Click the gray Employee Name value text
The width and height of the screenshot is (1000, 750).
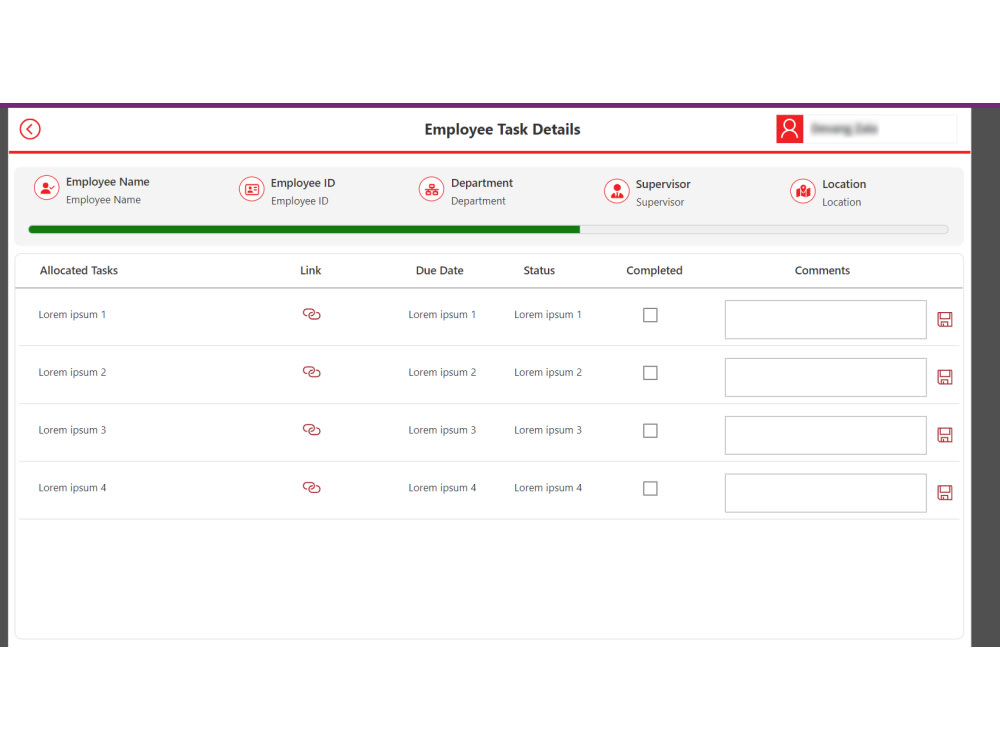[103, 200]
